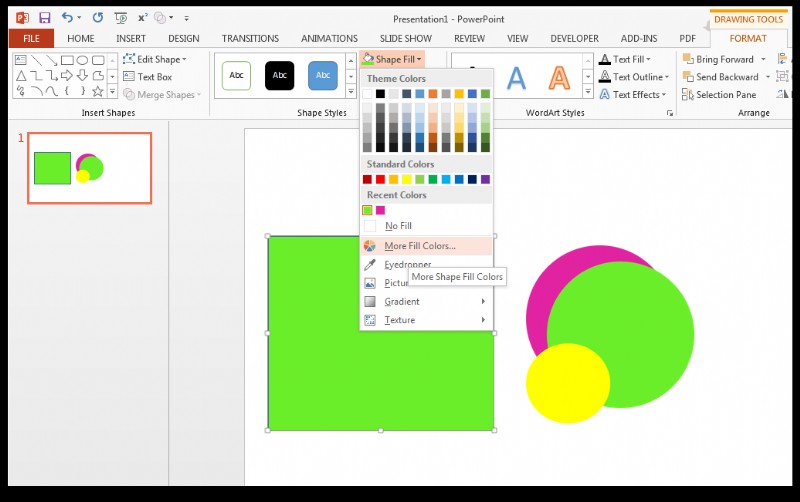The image size is (800, 502).
Task: Click the Save icon in Quick Access Toolbar
Action: coord(45,18)
